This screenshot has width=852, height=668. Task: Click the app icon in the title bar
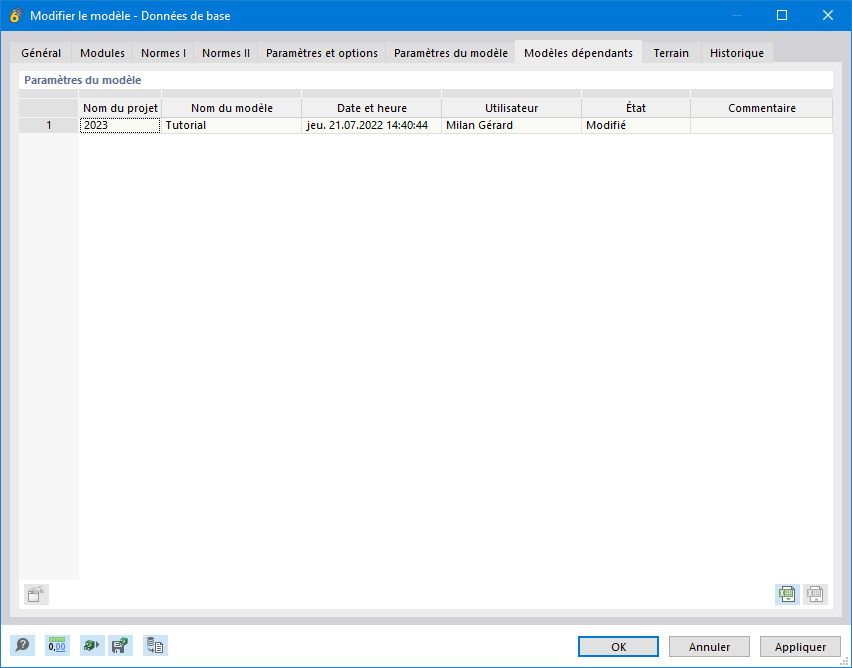(16, 15)
